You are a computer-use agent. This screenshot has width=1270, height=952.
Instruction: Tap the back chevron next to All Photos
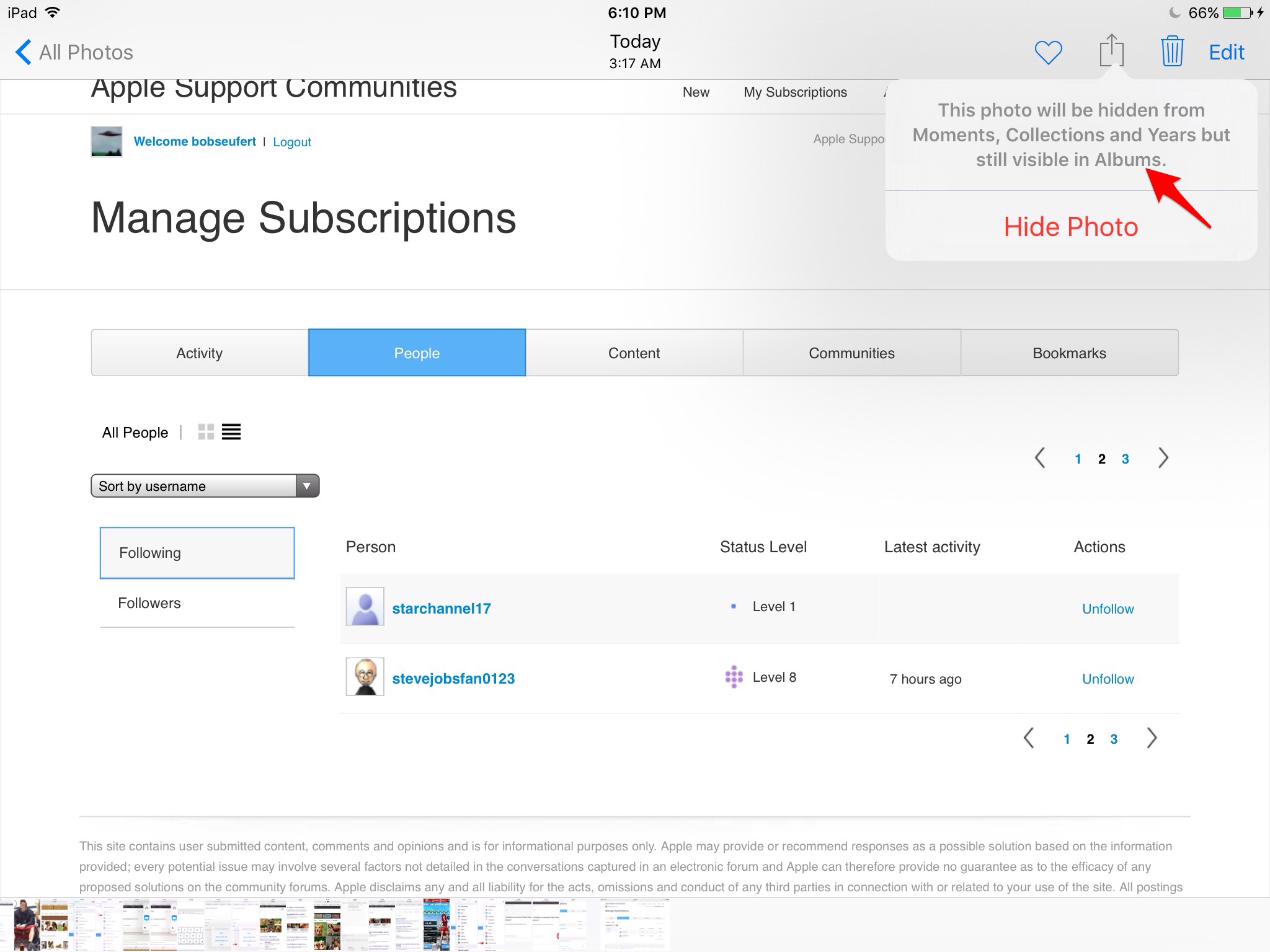[x=23, y=52]
